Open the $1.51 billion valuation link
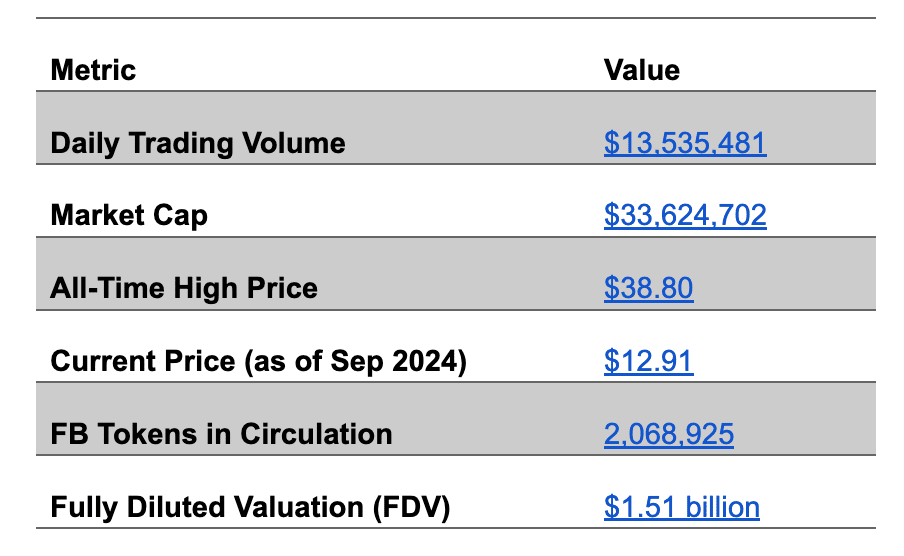904x556 pixels. (681, 507)
